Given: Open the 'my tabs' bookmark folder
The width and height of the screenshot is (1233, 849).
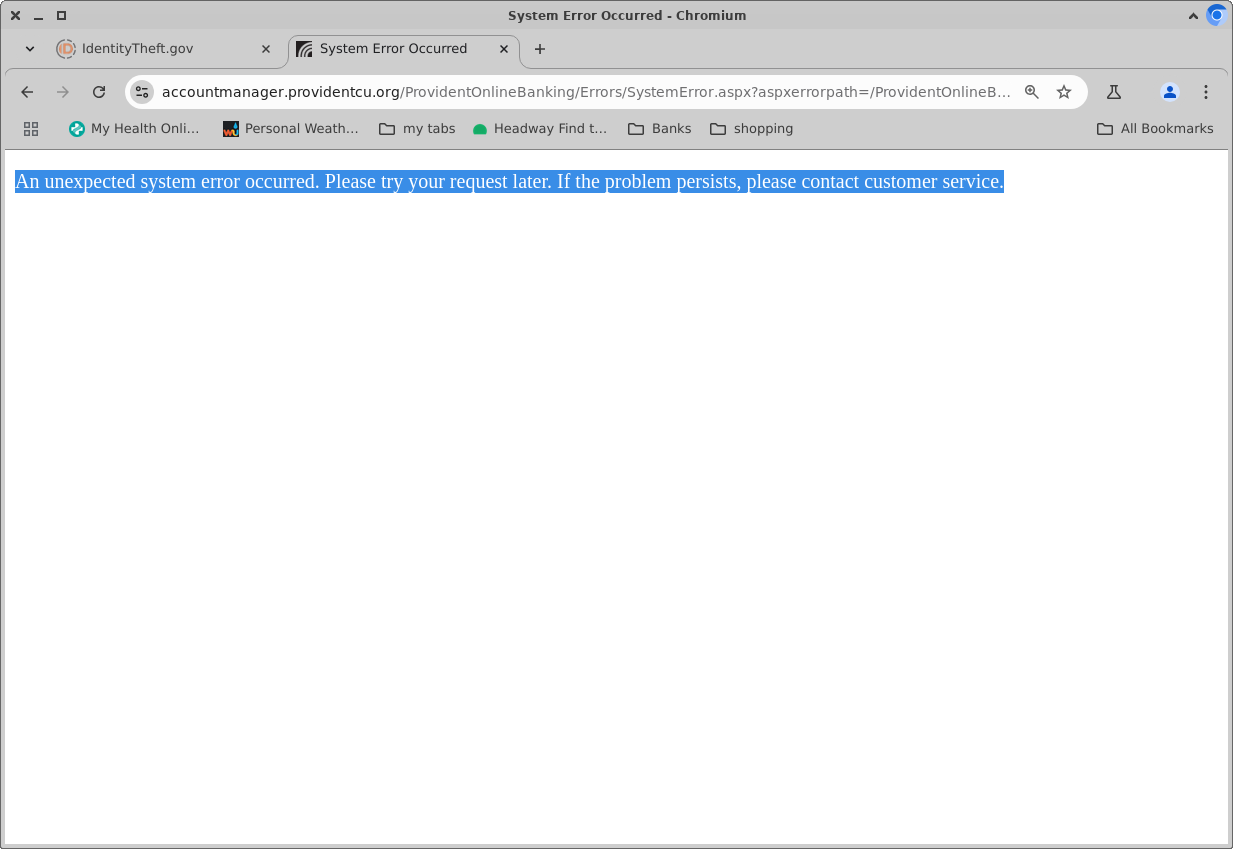Looking at the screenshot, I should click(x=417, y=129).
